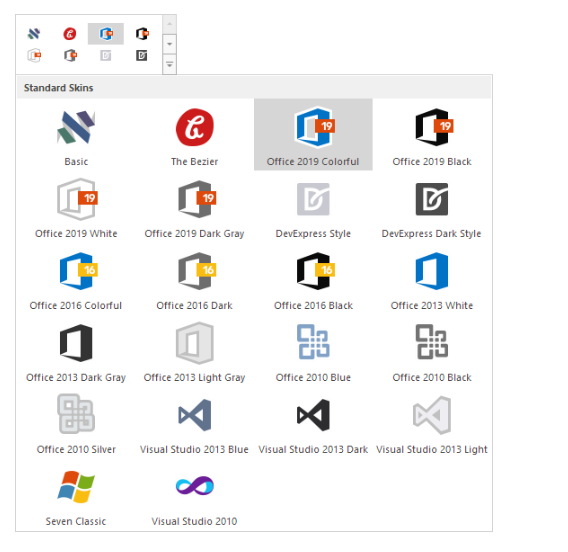Select Office 2019 Dark Gray skin
This screenshot has height=552, width=568.
[195, 207]
